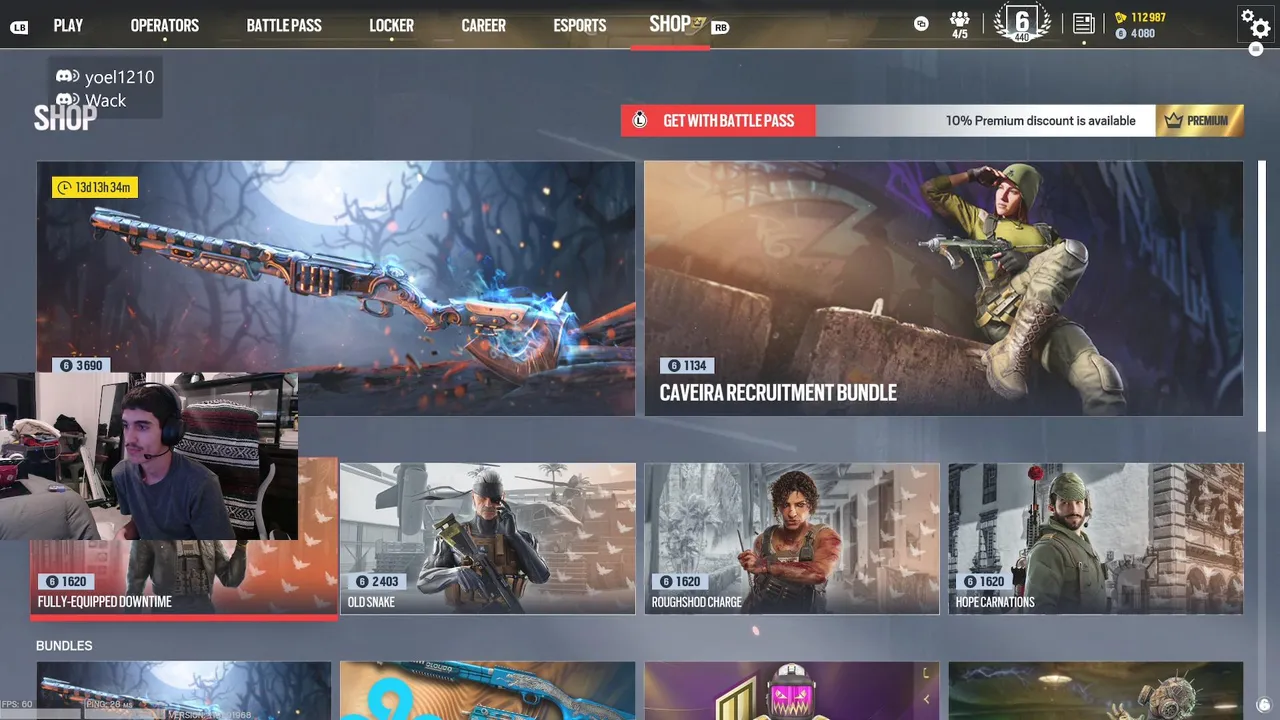Click the 10% Premium discount banner text
Image resolution: width=1280 pixels, height=720 pixels.
1040,121
